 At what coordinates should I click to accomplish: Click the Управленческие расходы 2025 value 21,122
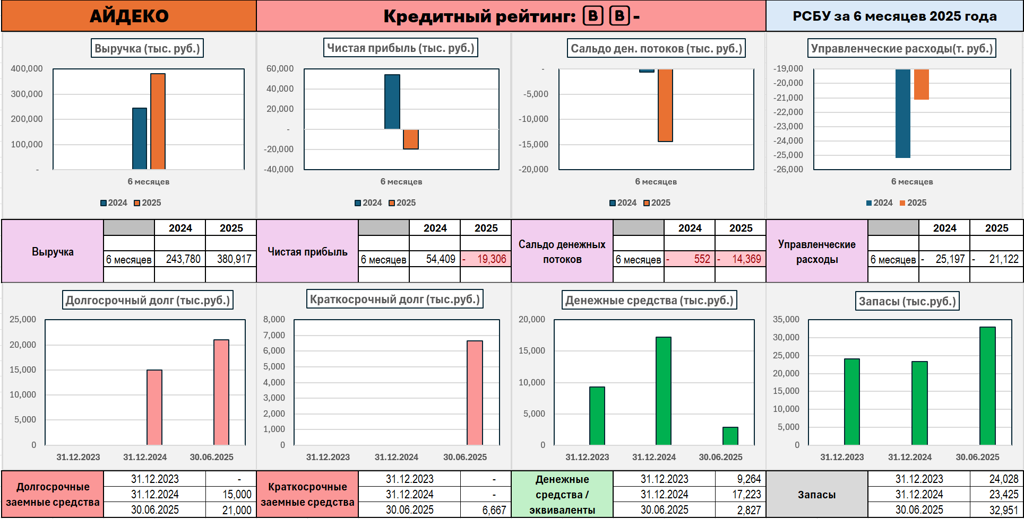click(x=996, y=259)
